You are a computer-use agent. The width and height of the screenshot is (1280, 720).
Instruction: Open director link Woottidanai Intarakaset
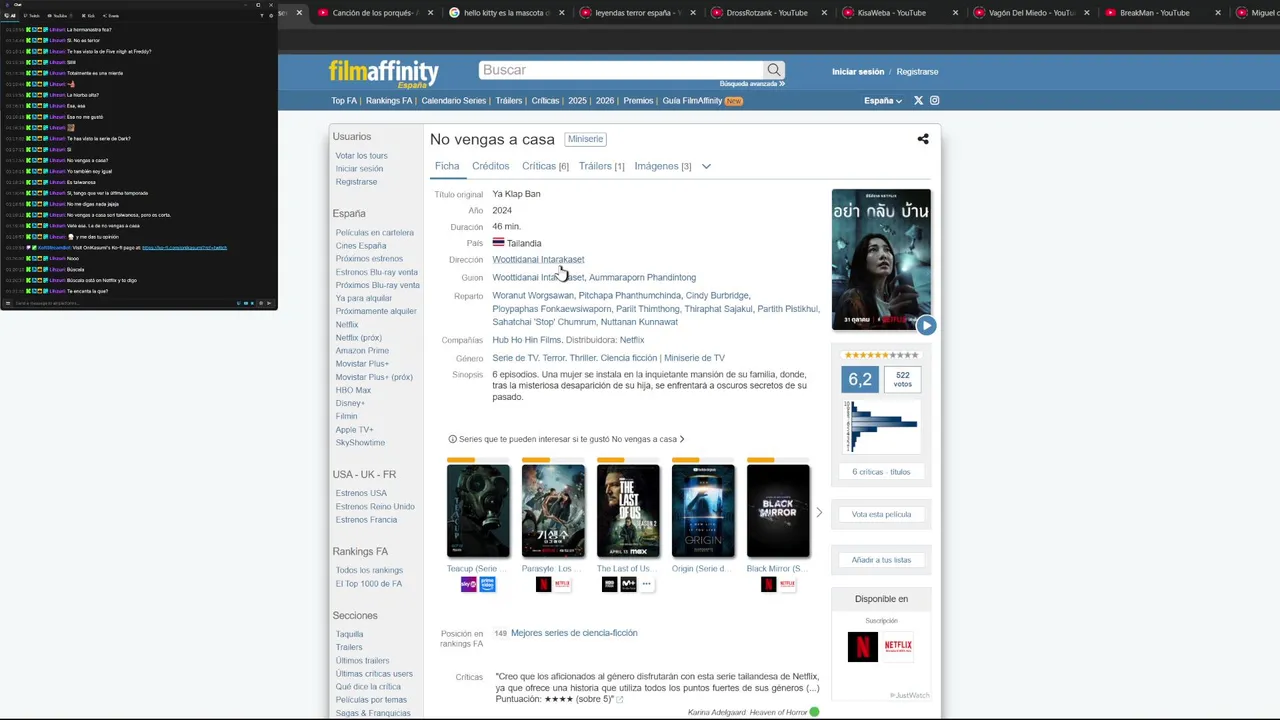[x=538, y=260]
